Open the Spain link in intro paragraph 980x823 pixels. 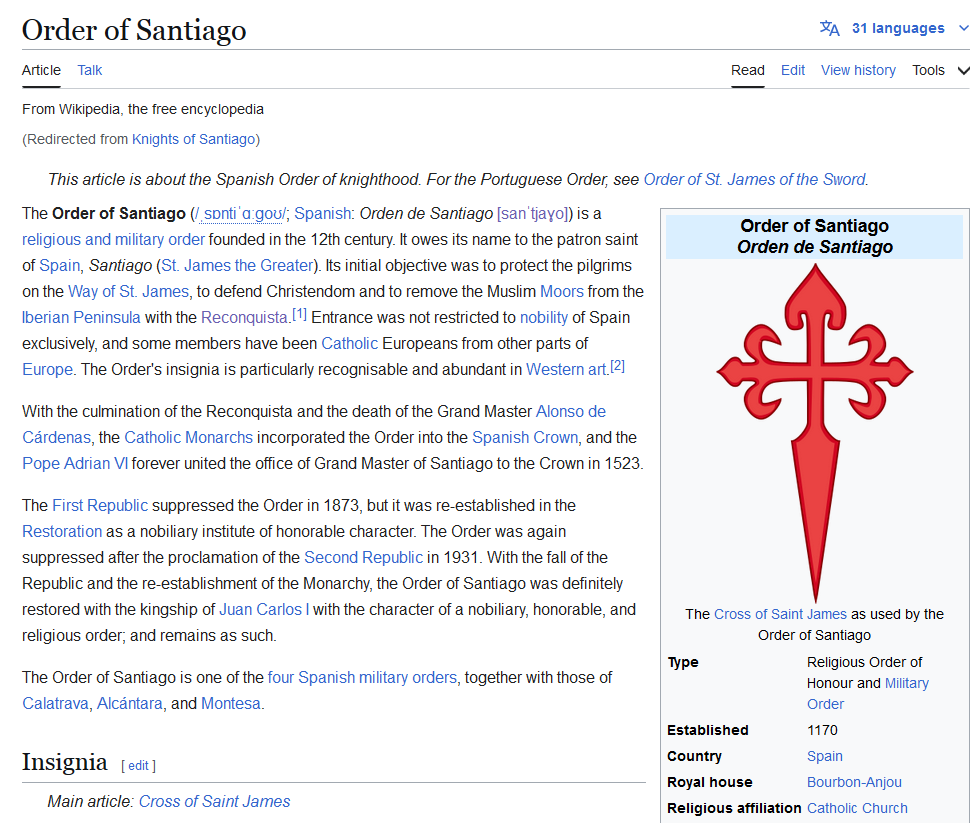click(59, 266)
